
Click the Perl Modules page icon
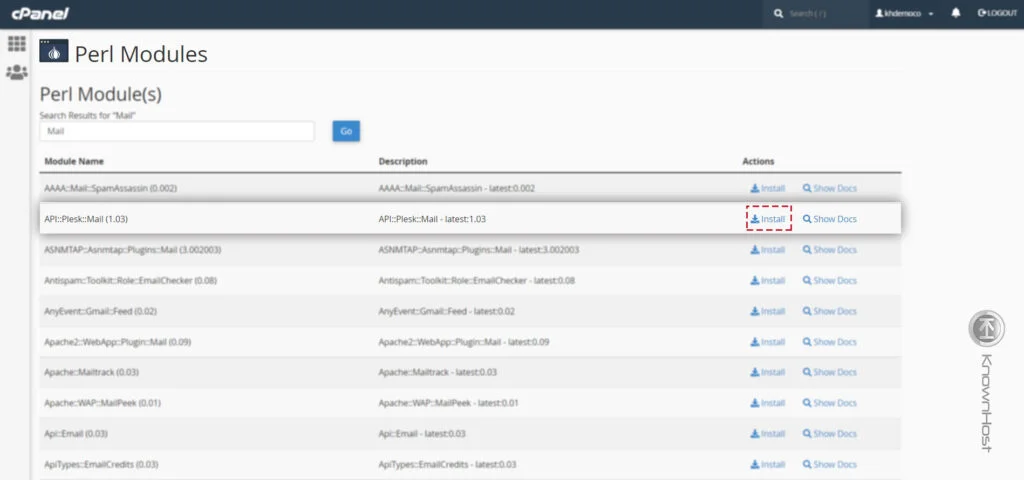point(54,51)
